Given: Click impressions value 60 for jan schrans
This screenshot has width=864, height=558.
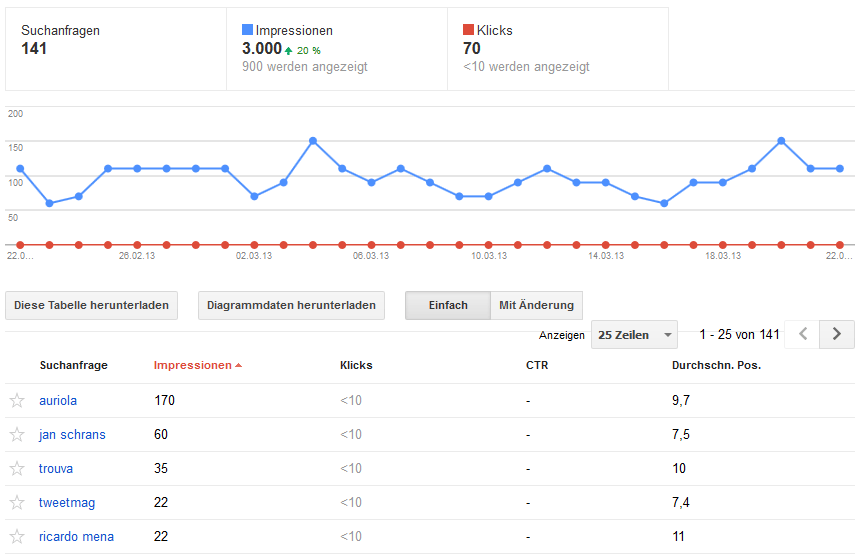Looking at the screenshot, I should pos(161,435).
